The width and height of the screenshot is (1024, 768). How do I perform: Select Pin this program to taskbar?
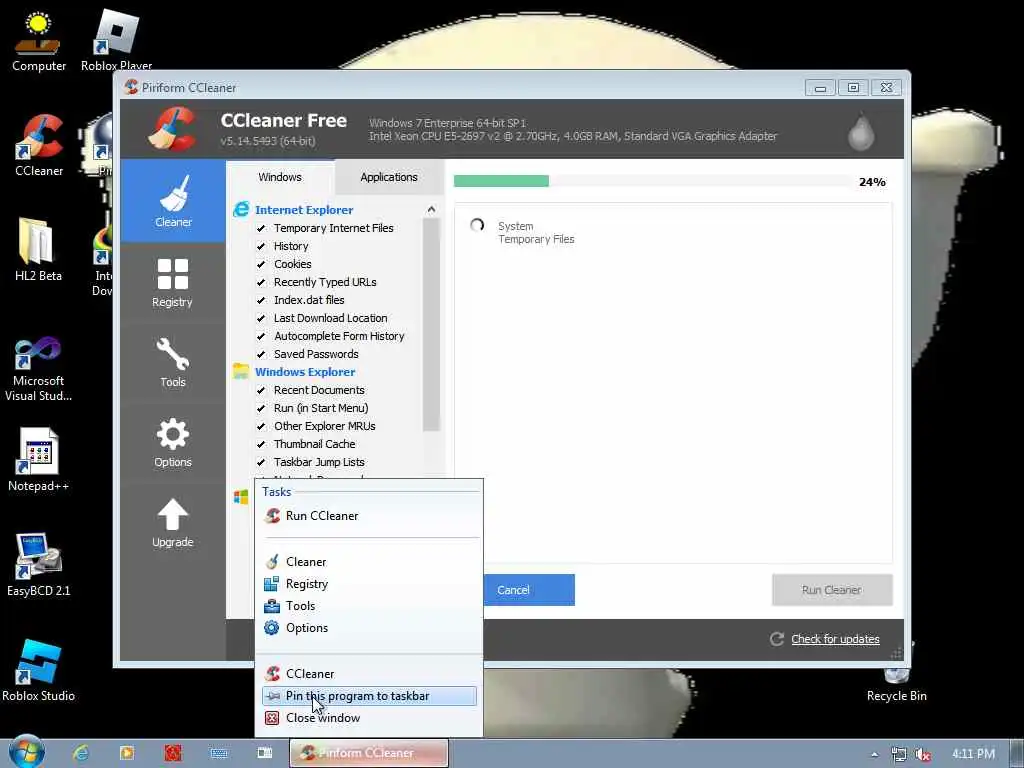(x=369, y=696)
